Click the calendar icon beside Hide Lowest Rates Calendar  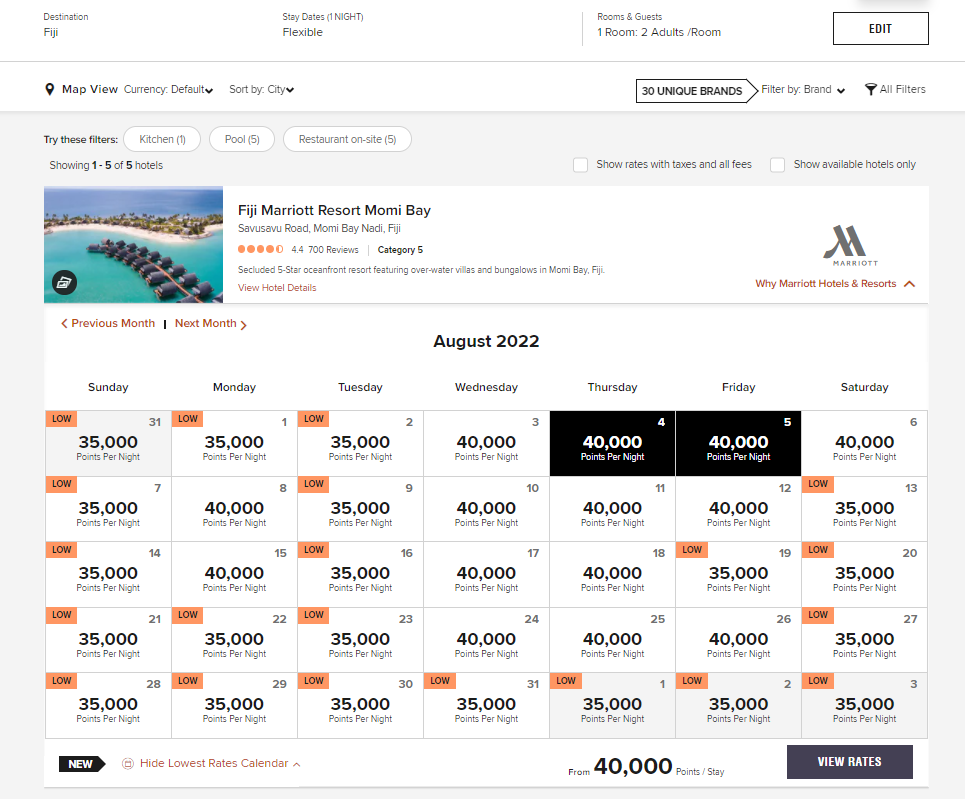(x=128, y=763)
